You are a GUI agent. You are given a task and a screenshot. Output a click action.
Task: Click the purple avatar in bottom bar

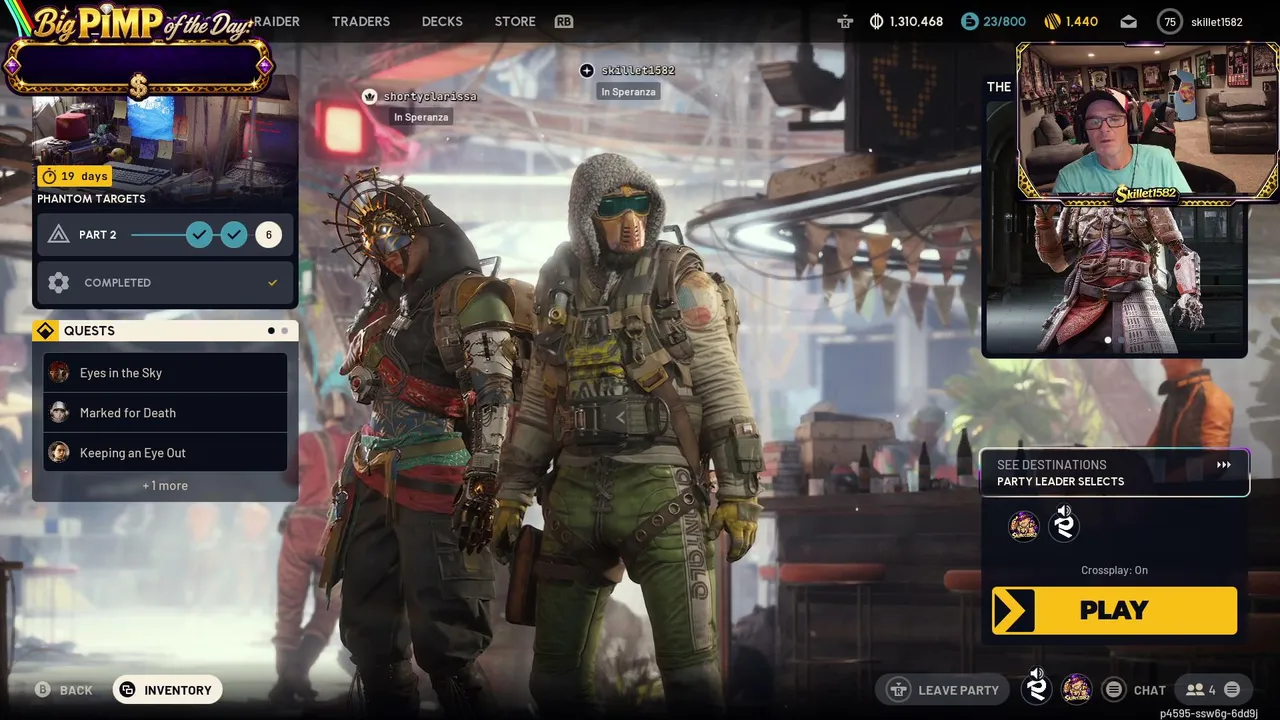[x=1076, y=689]
